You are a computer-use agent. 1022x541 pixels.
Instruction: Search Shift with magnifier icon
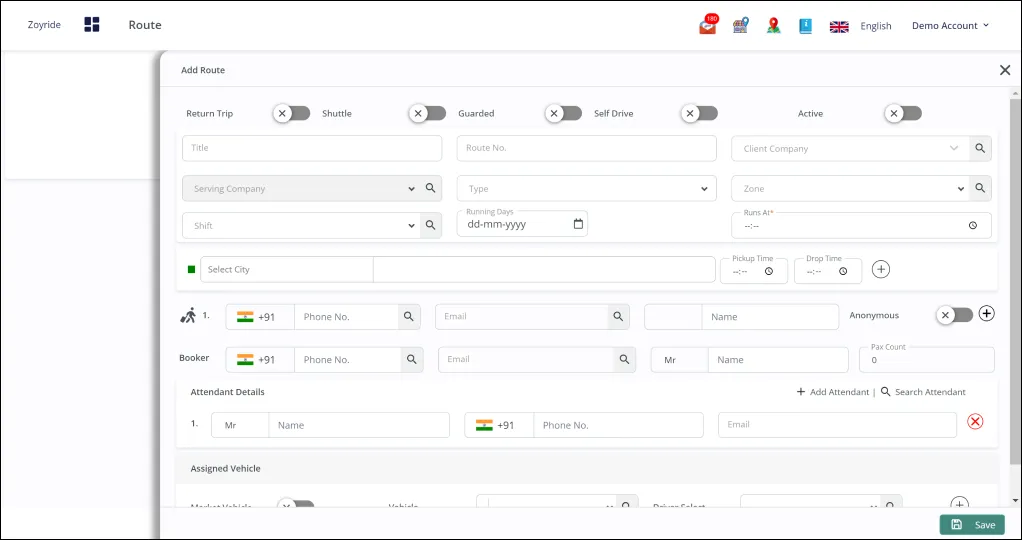[x=431, y=225]
